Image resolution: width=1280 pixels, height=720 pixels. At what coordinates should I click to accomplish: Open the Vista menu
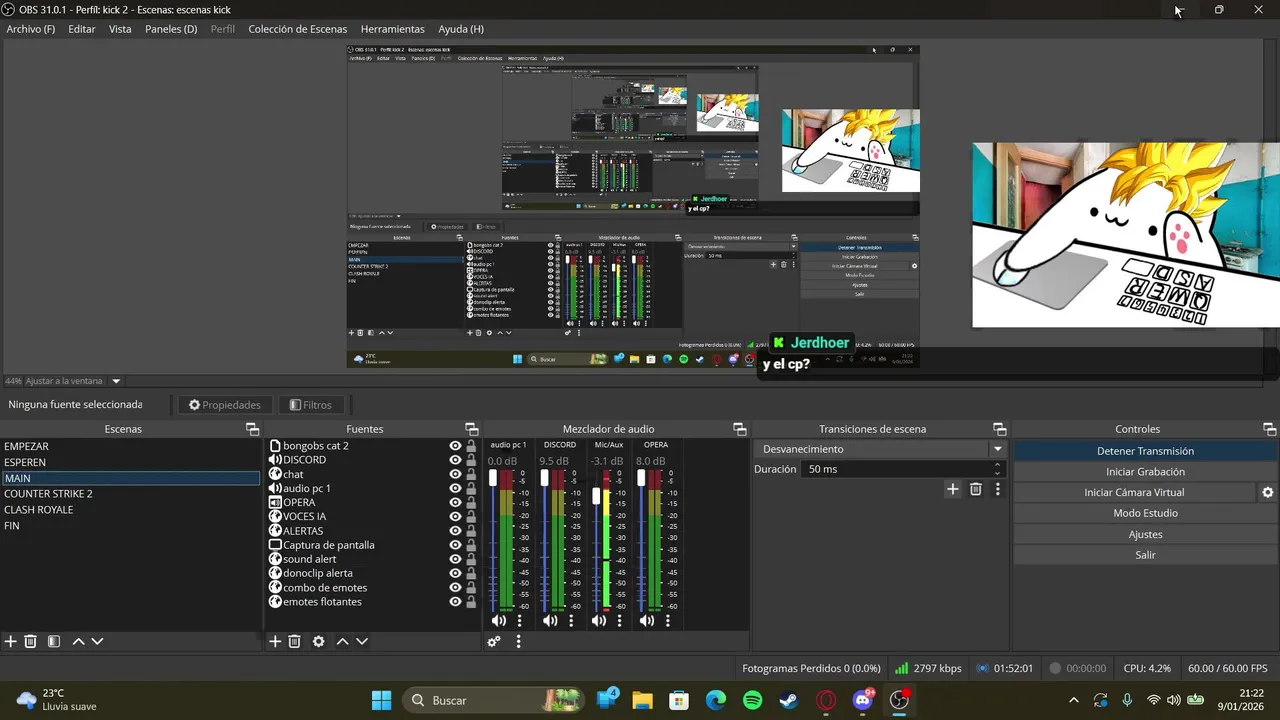point(120,29)
